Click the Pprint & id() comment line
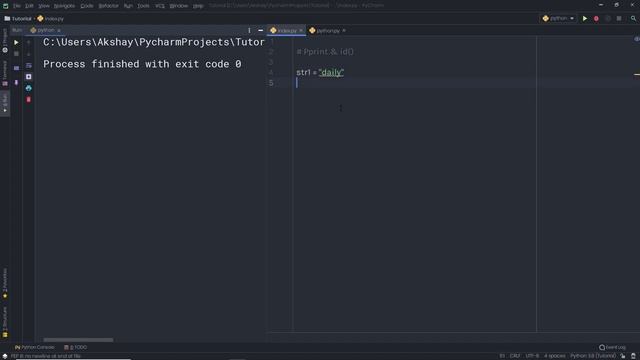Image resolution: width=640 pixels, height=360 pixels. [325, 52]
